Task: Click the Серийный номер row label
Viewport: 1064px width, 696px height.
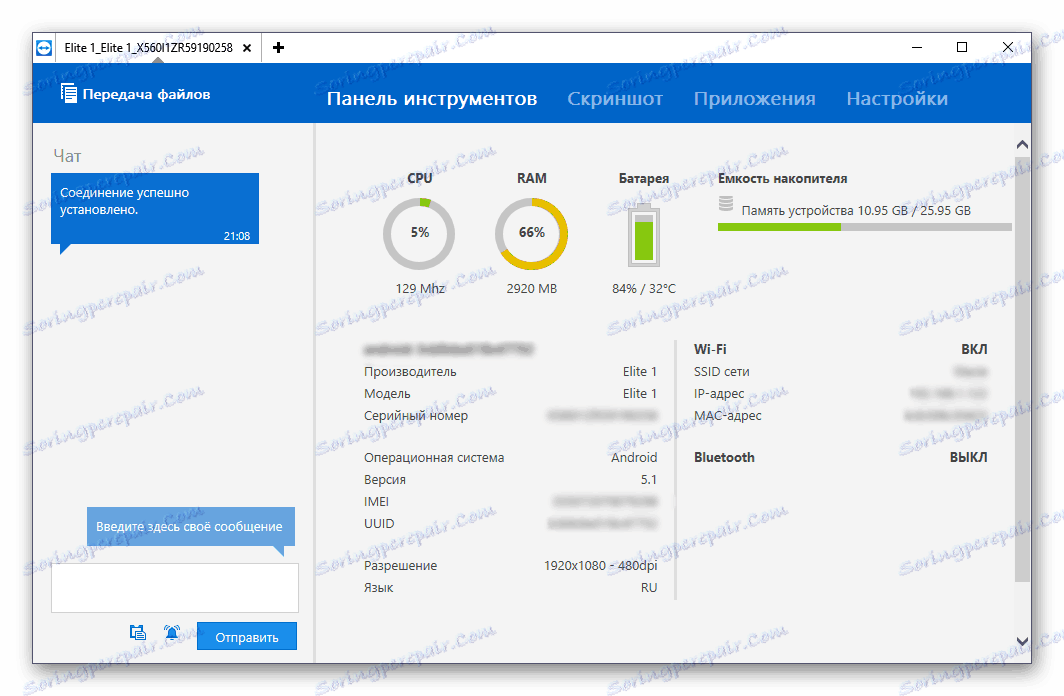Action: click(416, 415)
